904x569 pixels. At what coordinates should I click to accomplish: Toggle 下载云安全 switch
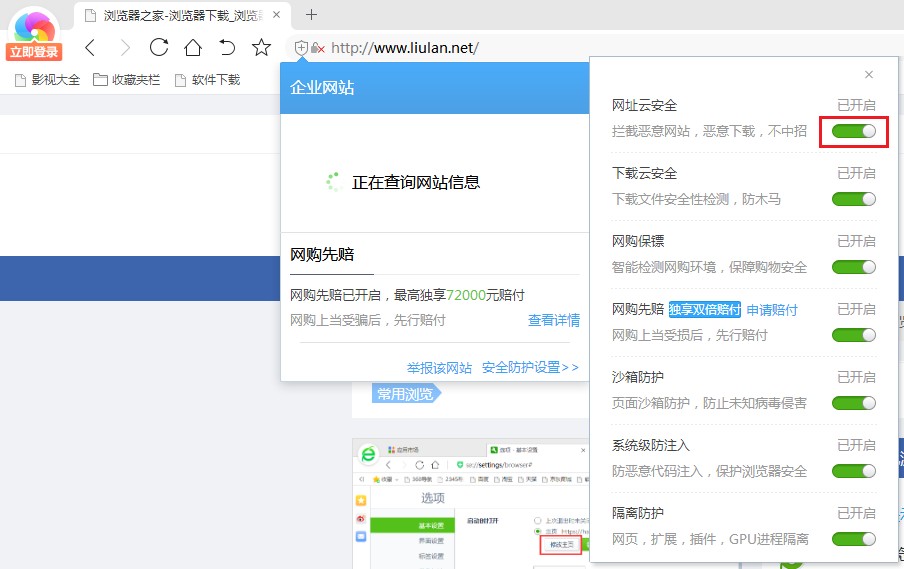tap(854, 199)
